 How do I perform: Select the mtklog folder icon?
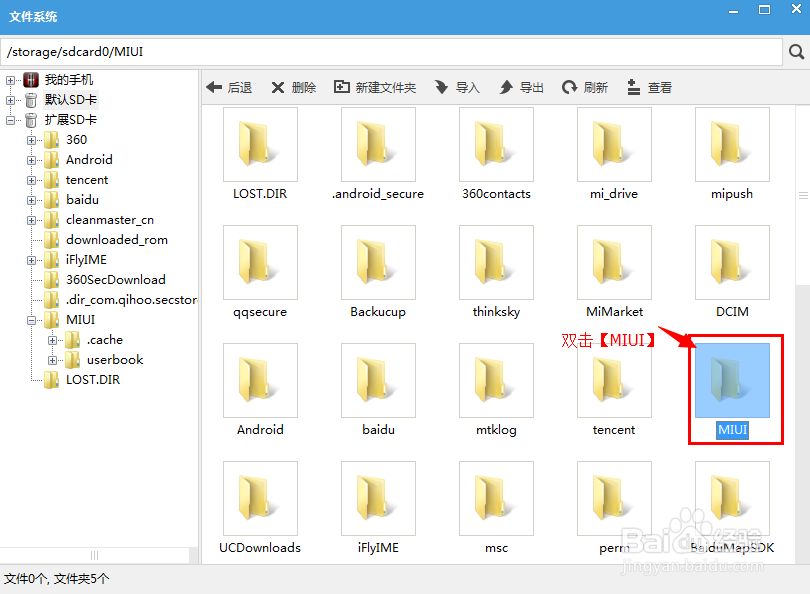(496, 380)
